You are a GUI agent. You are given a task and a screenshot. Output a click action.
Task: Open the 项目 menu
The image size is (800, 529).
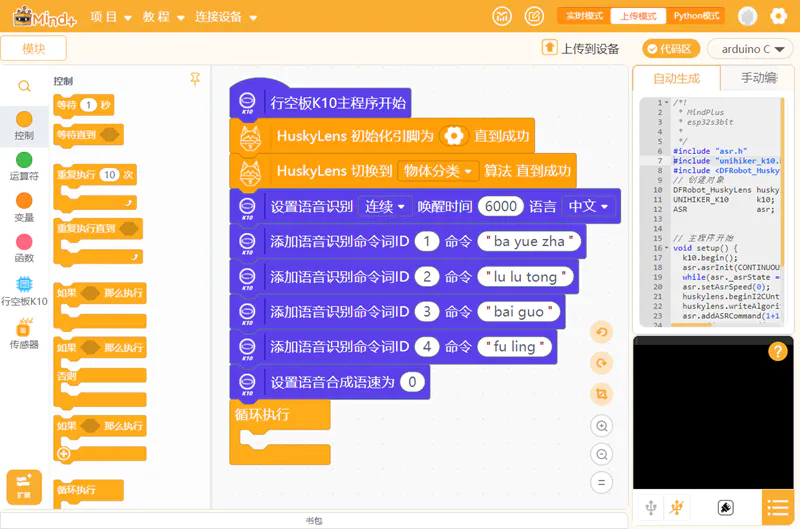pyautogui.click(x=111, y=17)
